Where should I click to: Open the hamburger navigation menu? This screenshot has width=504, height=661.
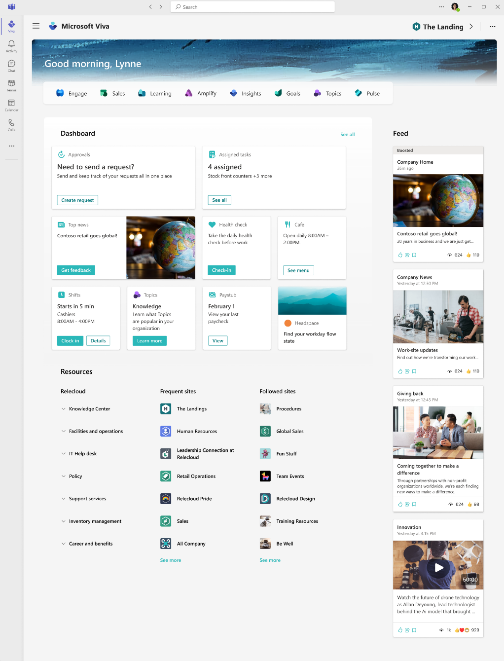point(36,26)
